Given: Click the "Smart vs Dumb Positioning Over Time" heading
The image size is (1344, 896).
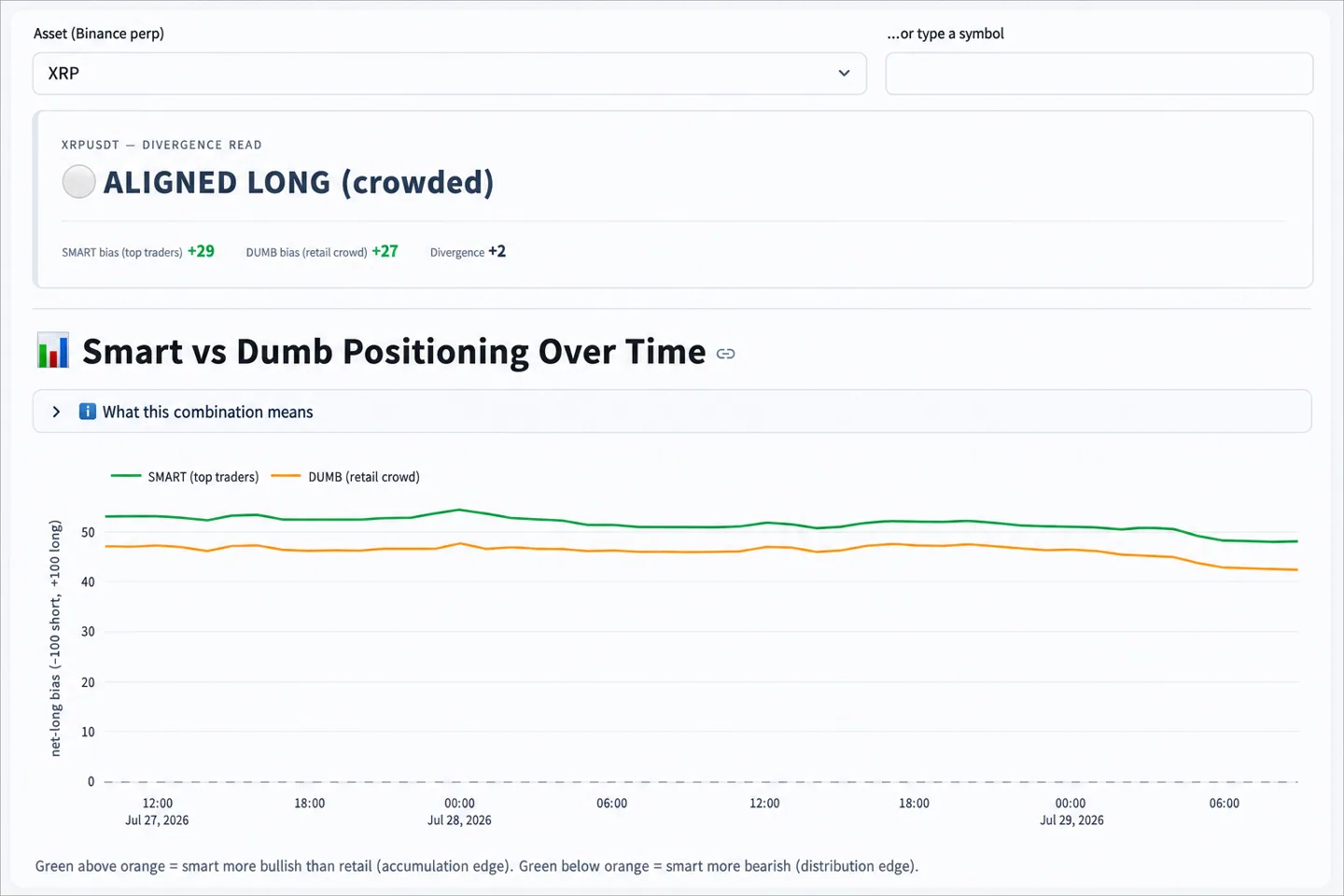Looking at the screenshot, I should click(394, 352).
